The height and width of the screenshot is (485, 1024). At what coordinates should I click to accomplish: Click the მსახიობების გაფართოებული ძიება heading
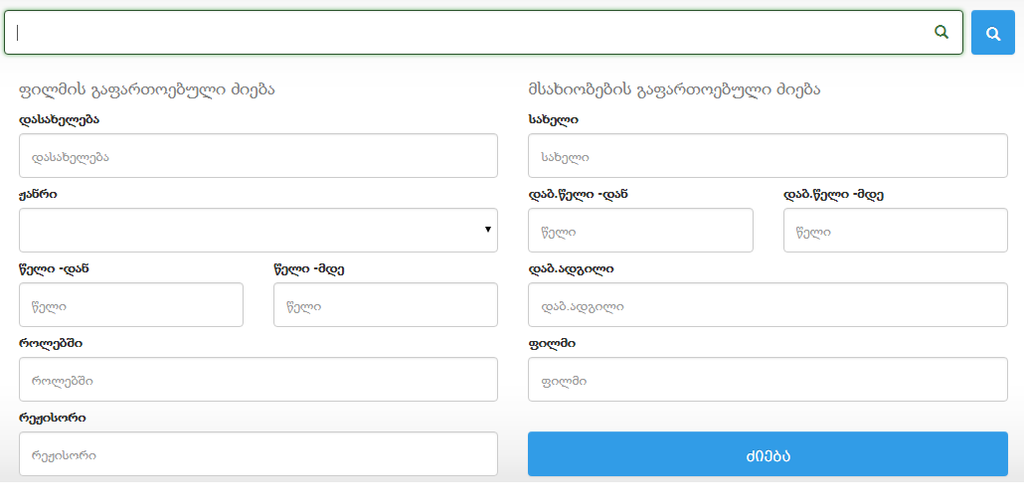tap(674, 90)
